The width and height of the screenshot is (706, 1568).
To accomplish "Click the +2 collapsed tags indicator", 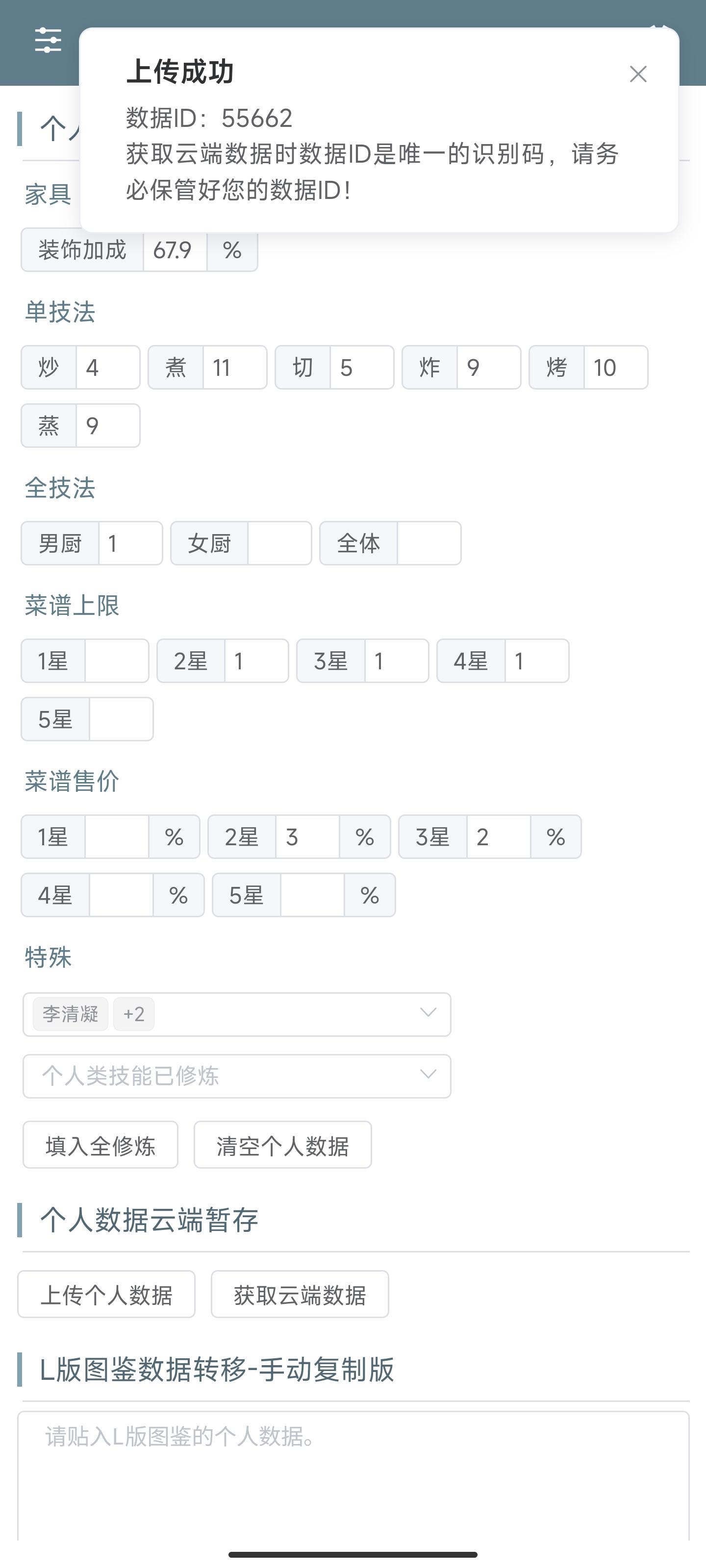I will tap(134, 1013).
